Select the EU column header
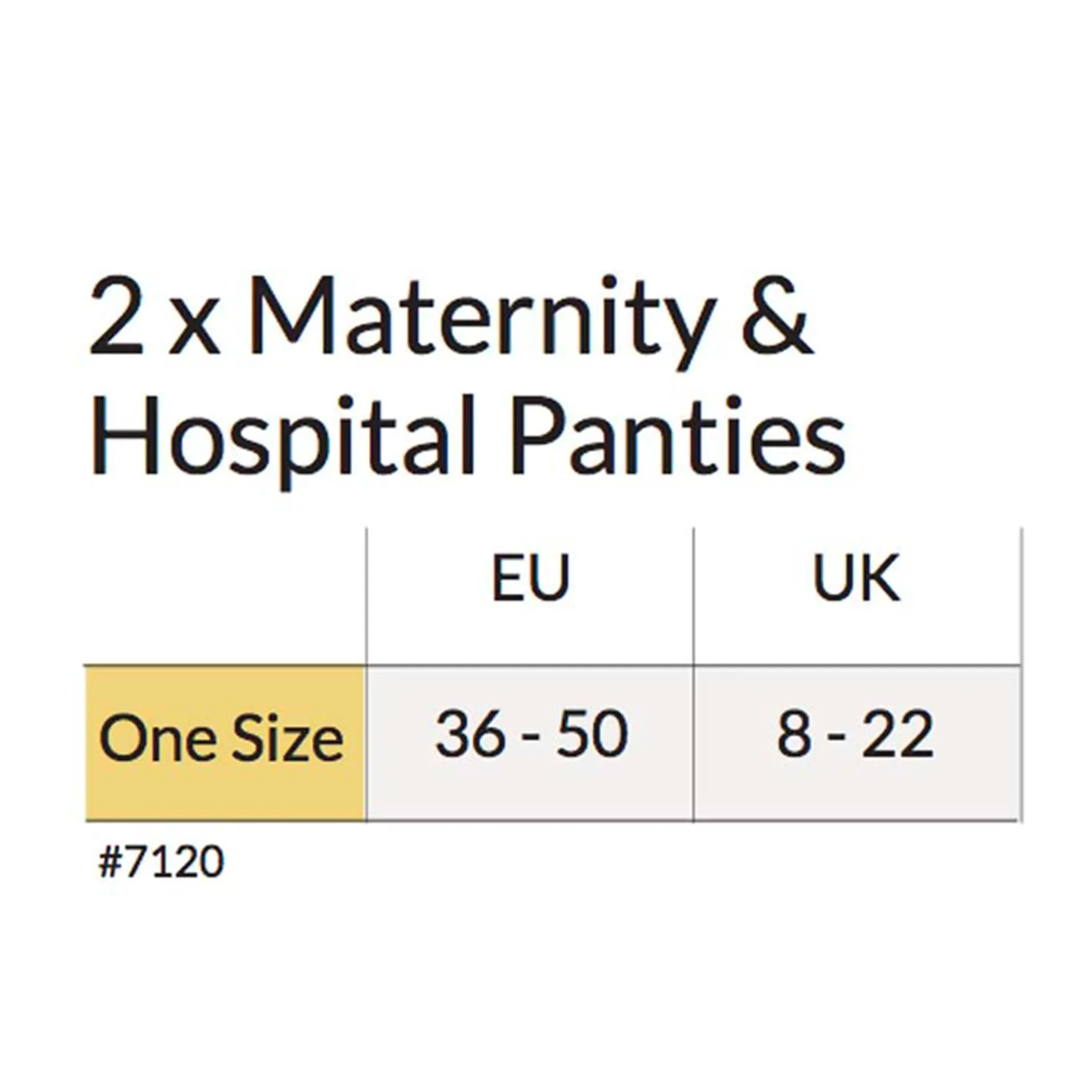 [530, 577]
